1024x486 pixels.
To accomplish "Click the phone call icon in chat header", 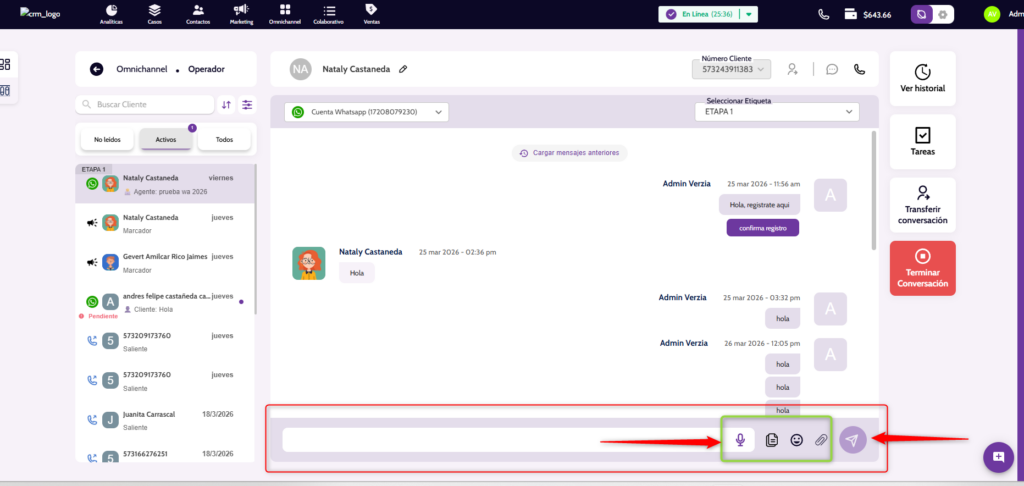I will [858, 69].
